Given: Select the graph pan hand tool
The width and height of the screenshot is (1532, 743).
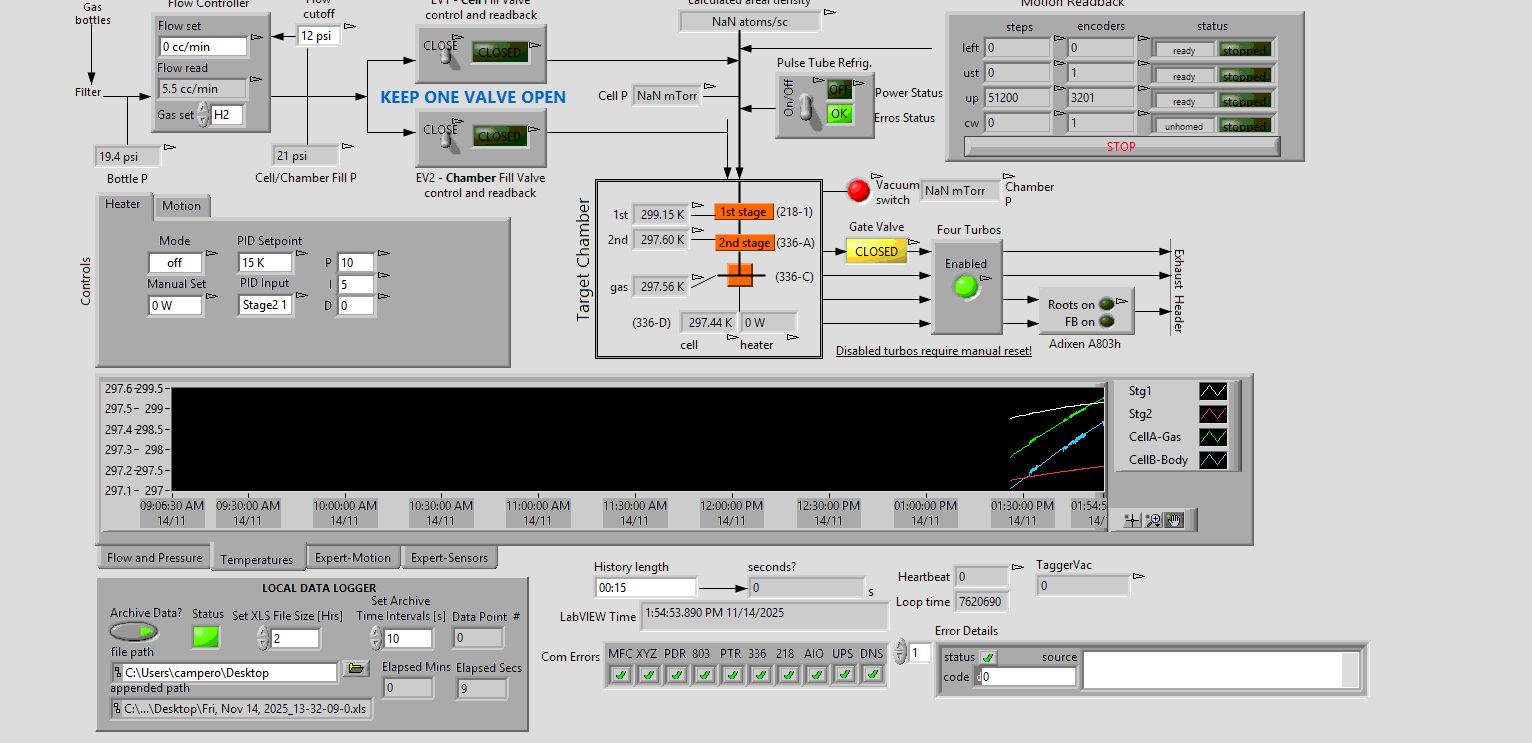Looking at the screenshot, I should pos(1174,520).
